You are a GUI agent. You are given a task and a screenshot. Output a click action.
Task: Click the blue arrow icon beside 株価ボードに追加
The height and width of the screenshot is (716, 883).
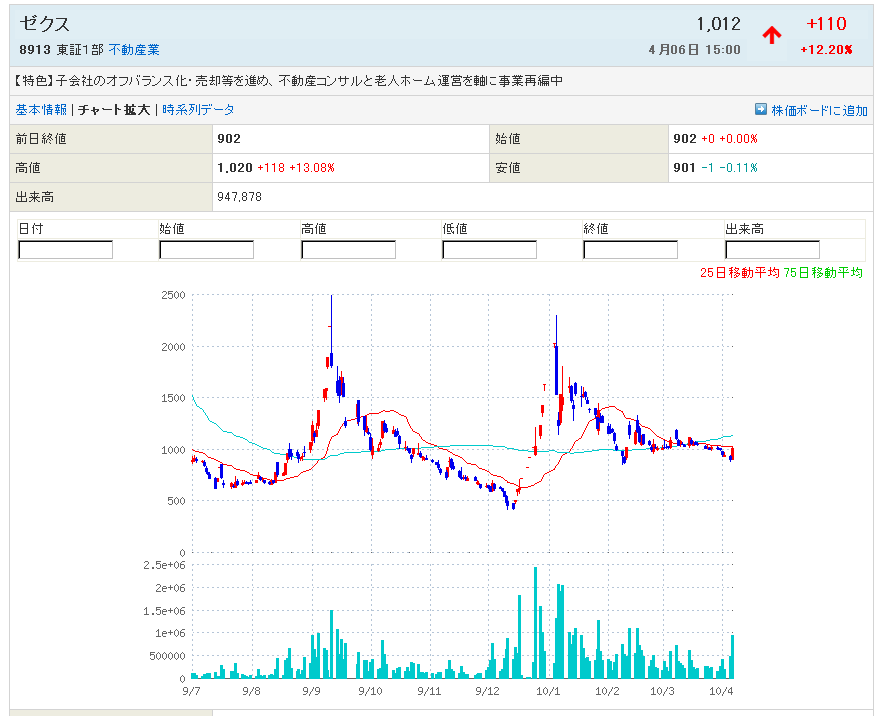760,109
